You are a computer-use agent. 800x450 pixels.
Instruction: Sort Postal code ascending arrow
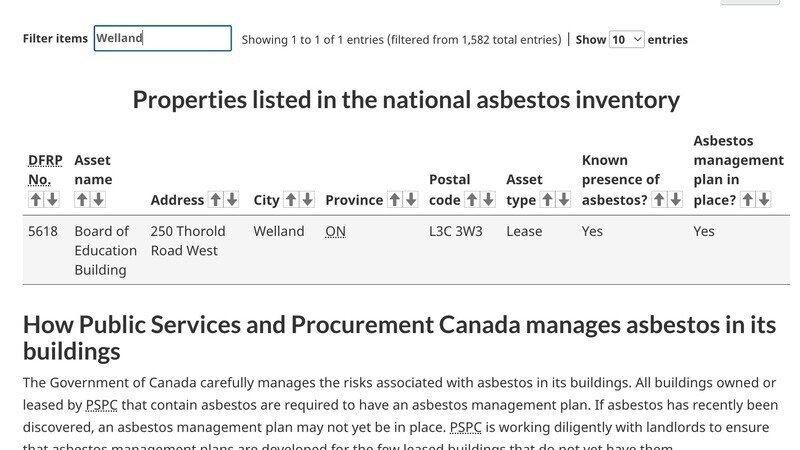(472, 199)
